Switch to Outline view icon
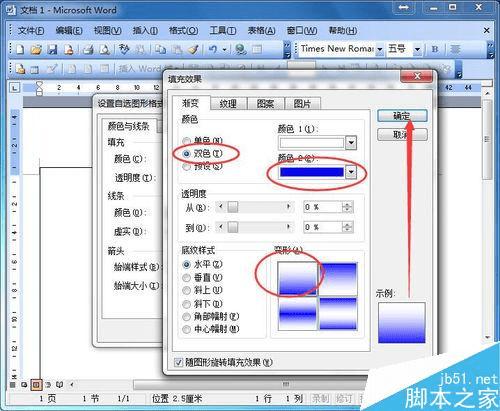The width and height of the screenshot is (500, 411). click(48, 385)
